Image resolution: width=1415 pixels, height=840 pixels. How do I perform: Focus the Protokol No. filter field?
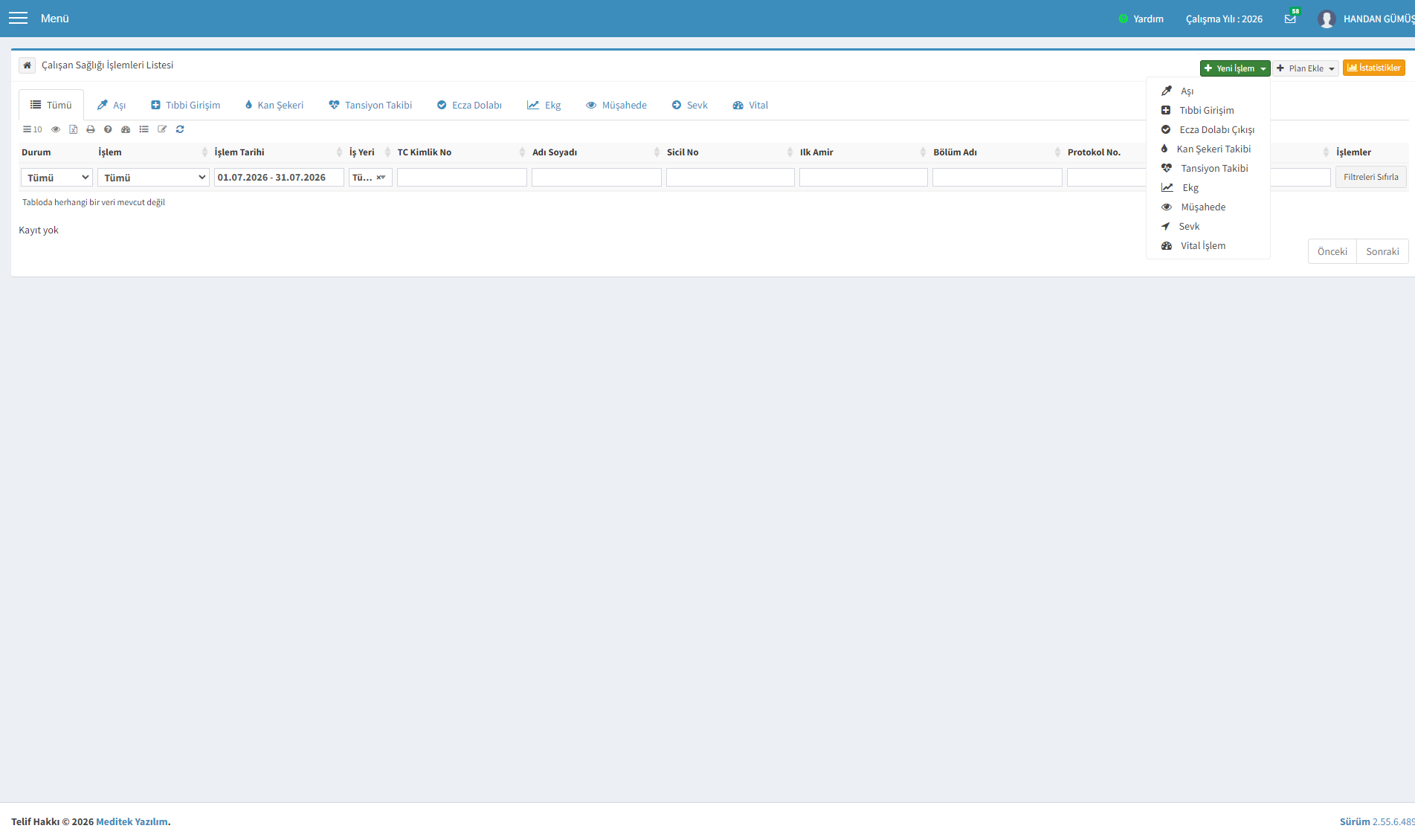click(x=1106, y=178)
